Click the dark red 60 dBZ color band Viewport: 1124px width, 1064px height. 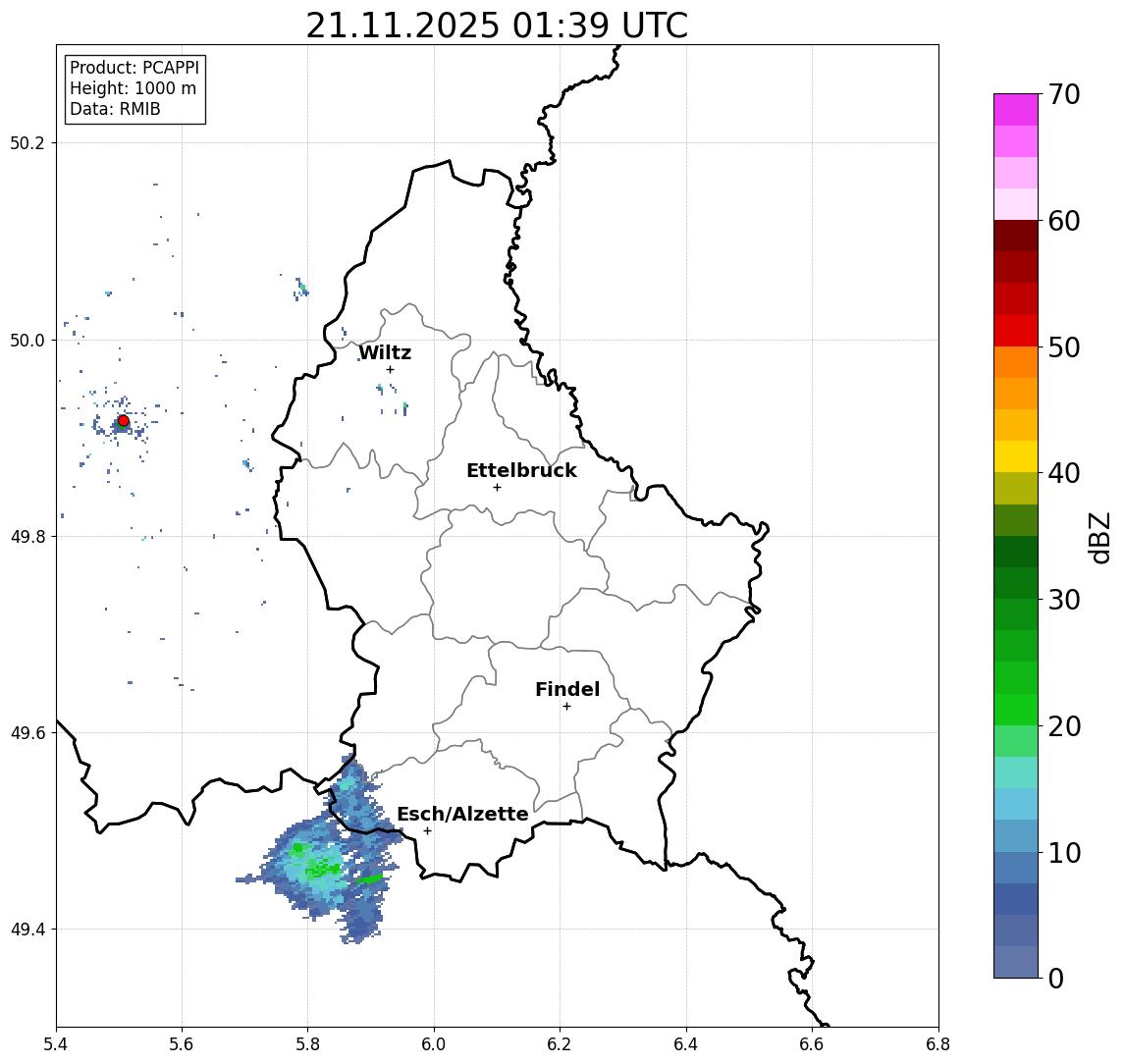click(1016, 236)
